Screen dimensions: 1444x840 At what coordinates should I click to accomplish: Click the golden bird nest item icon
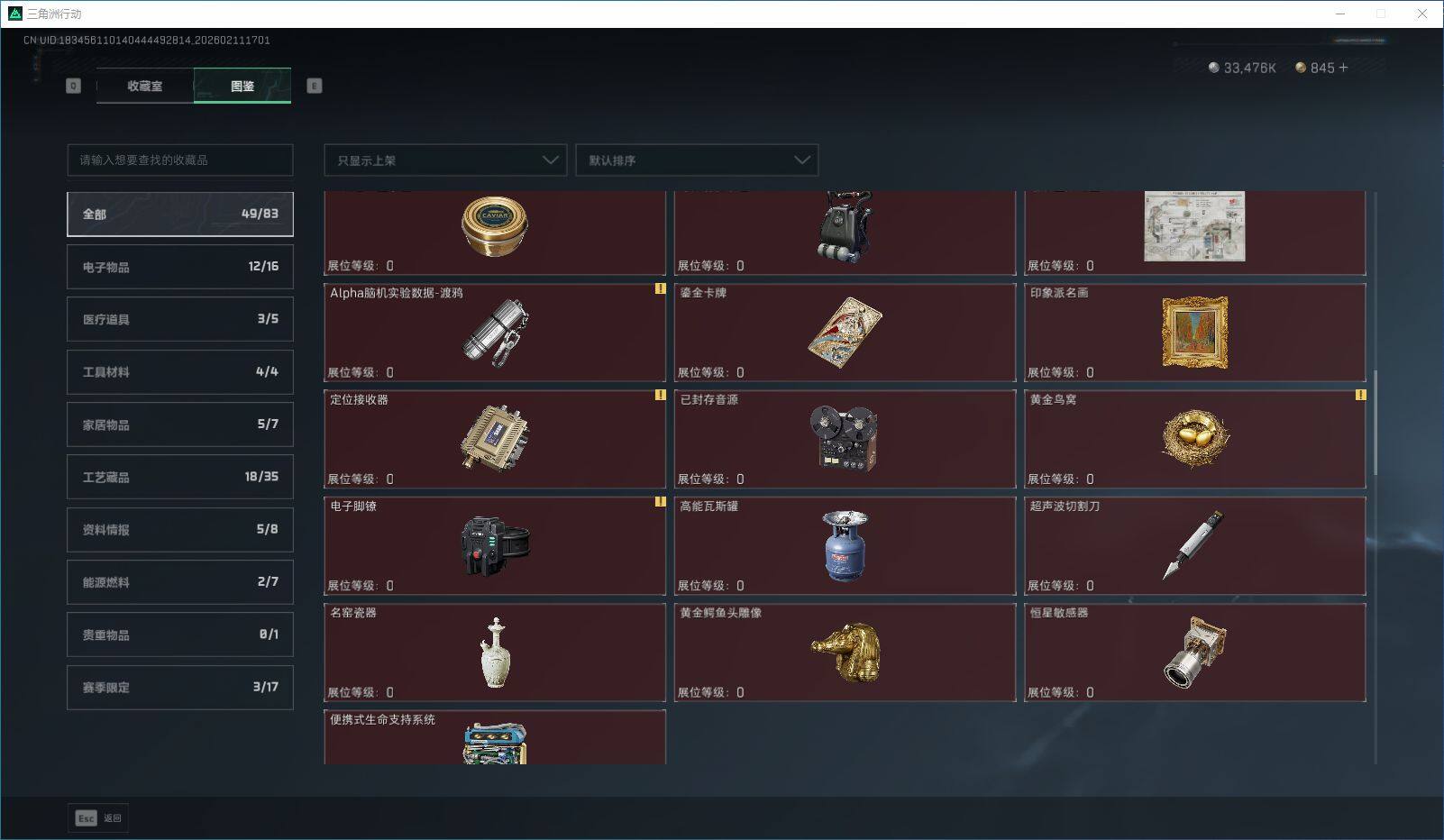(1194, 439)
